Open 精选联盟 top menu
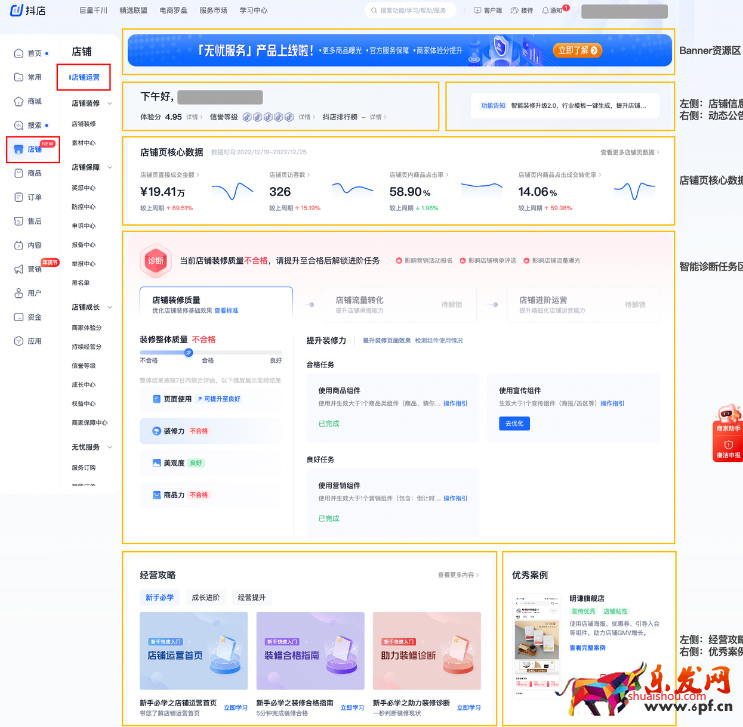Viewport: 743px width, 727px height. pyautogui.click(x=134, y=10)
